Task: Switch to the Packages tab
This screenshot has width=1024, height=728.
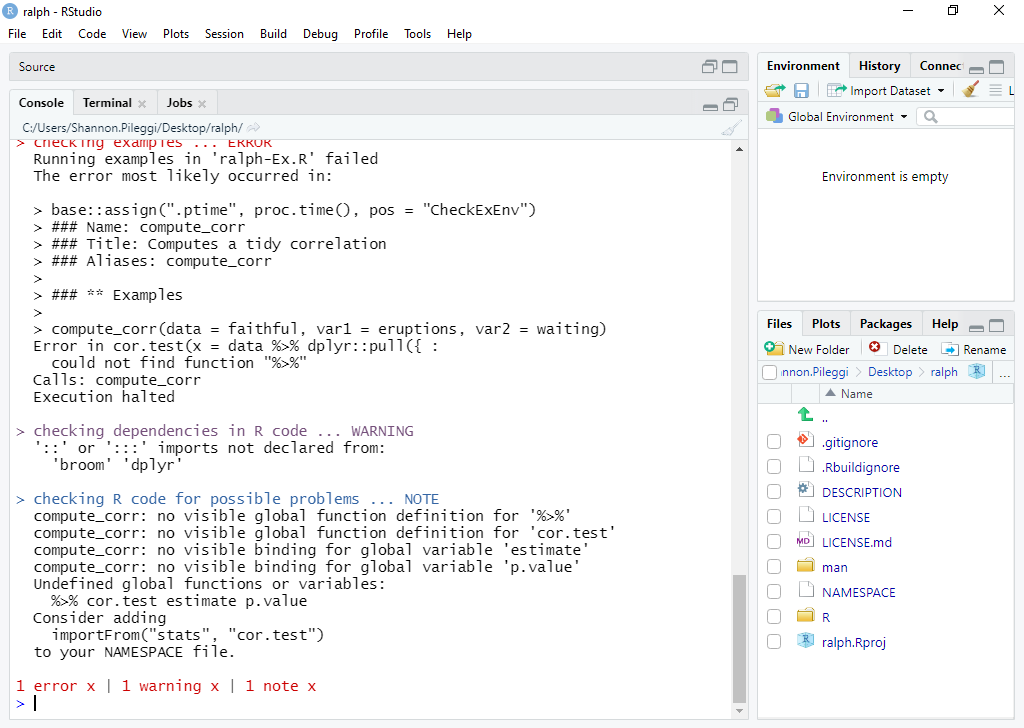Action: tap(886, 324)
